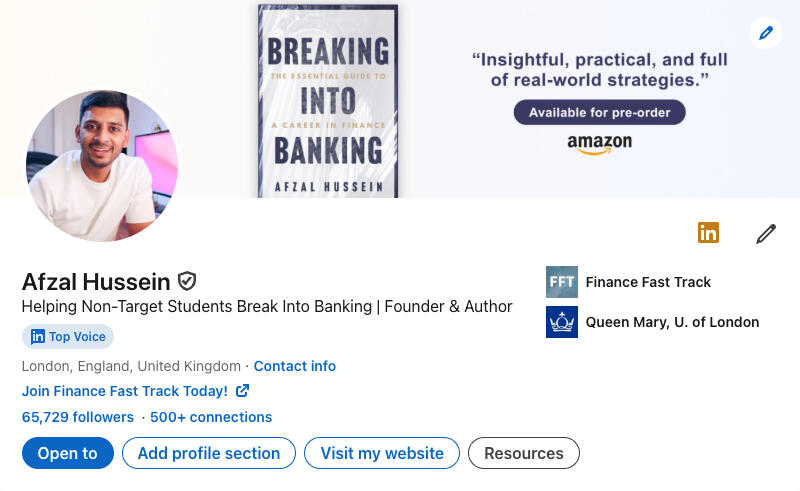
Task: Click the verification shield badge by name
Action: click(187, 281)
